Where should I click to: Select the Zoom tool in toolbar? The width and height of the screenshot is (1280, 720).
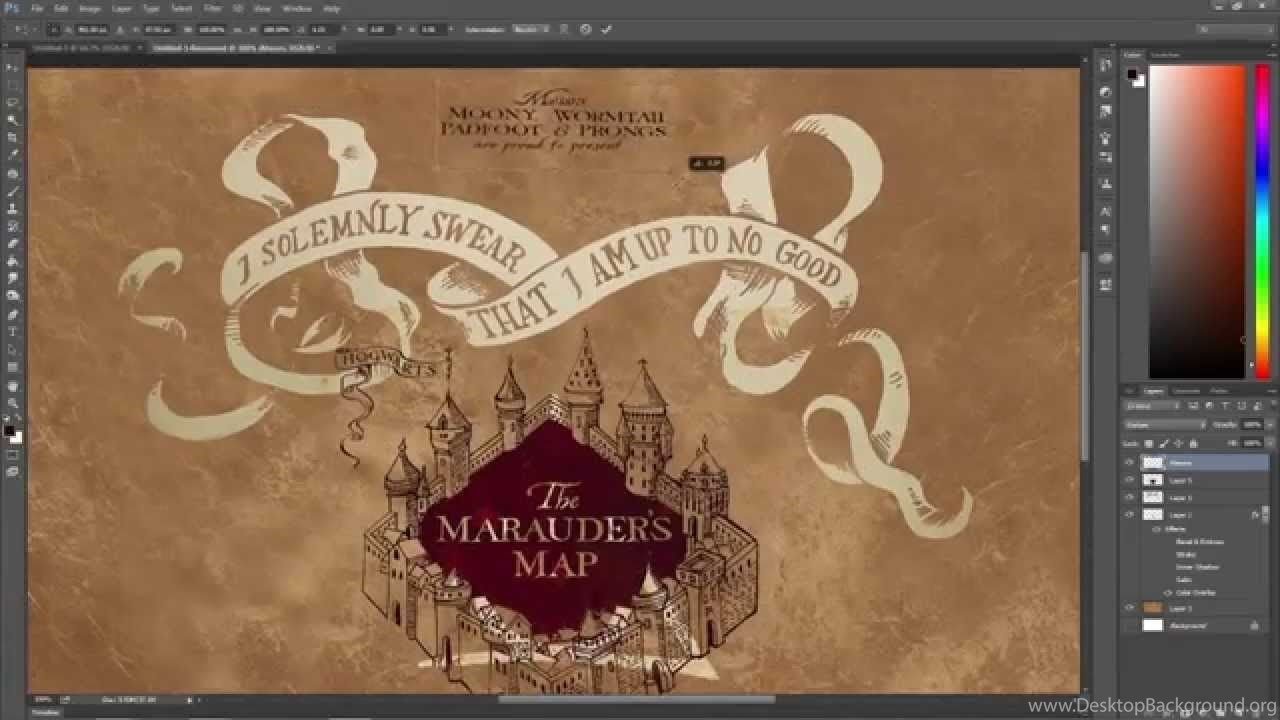13,402
